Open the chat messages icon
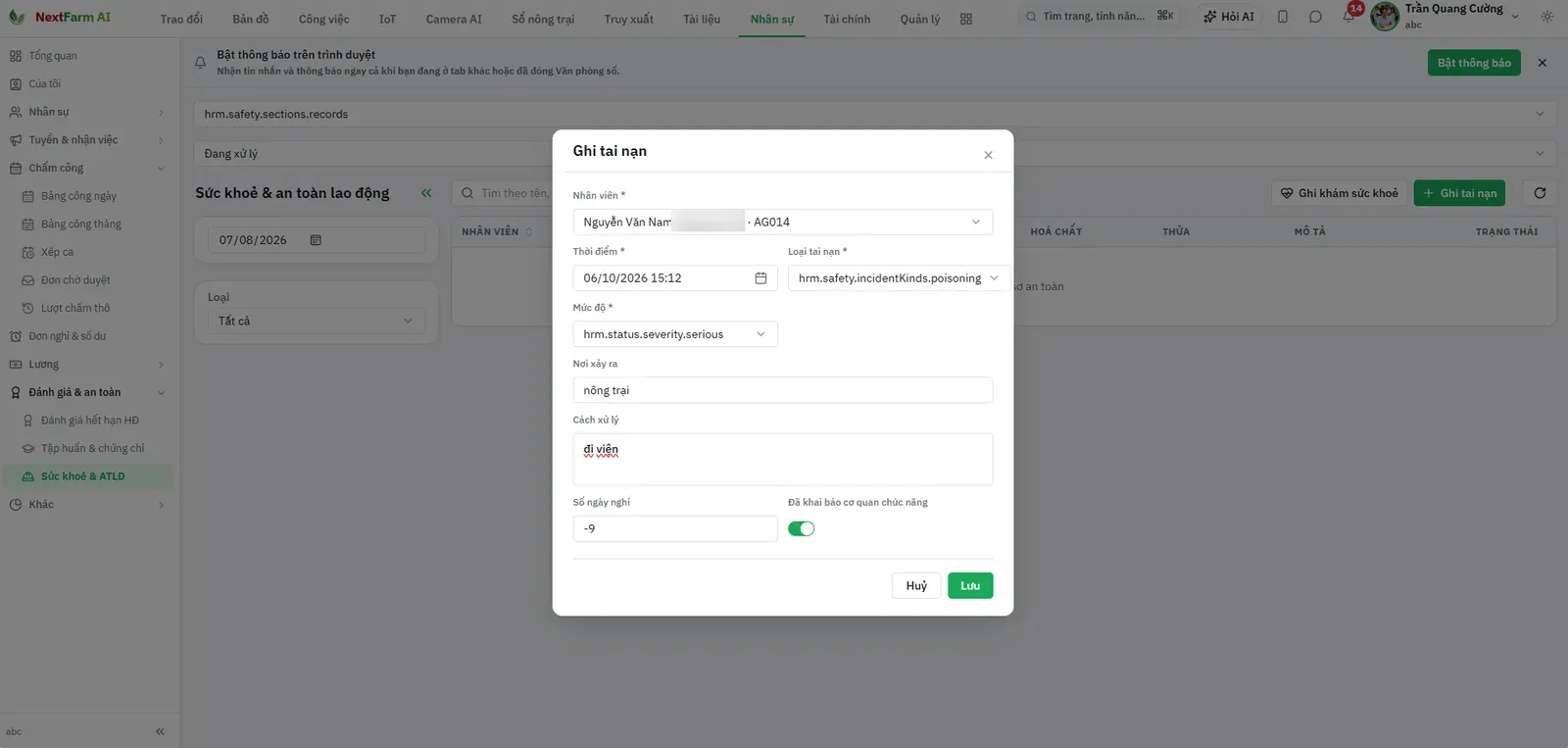Screen dimensions: 1568x748 click(x=1315, y=17)
